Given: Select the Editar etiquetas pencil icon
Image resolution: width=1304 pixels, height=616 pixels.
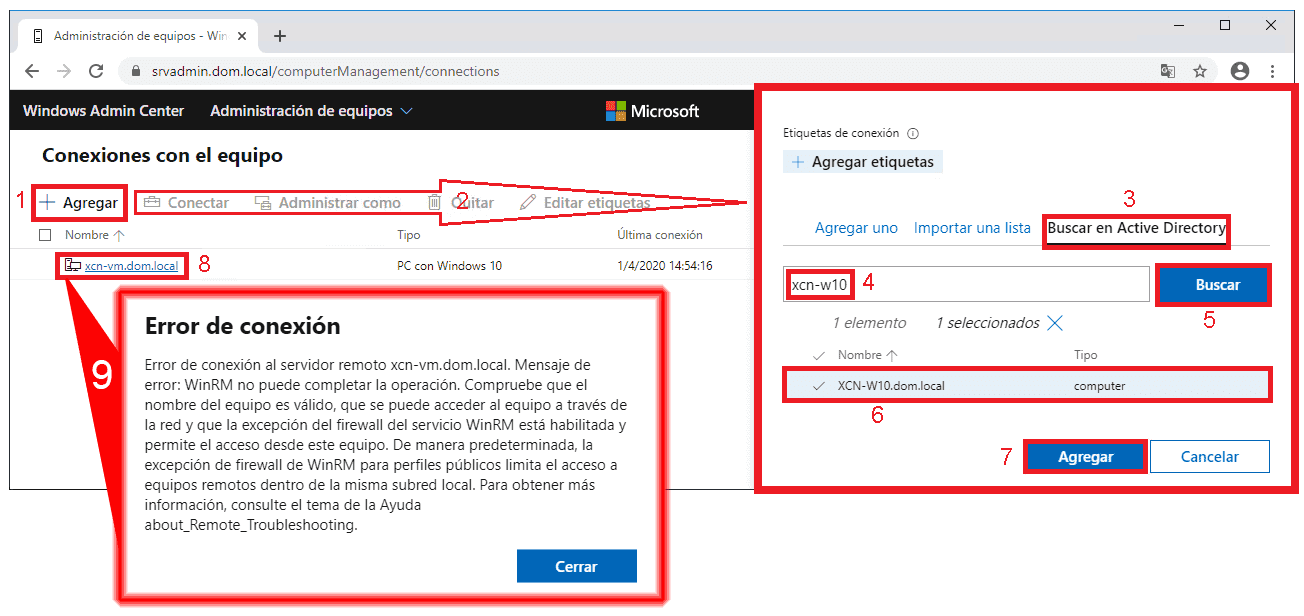Looking at the screenshot, I should 527,201.
